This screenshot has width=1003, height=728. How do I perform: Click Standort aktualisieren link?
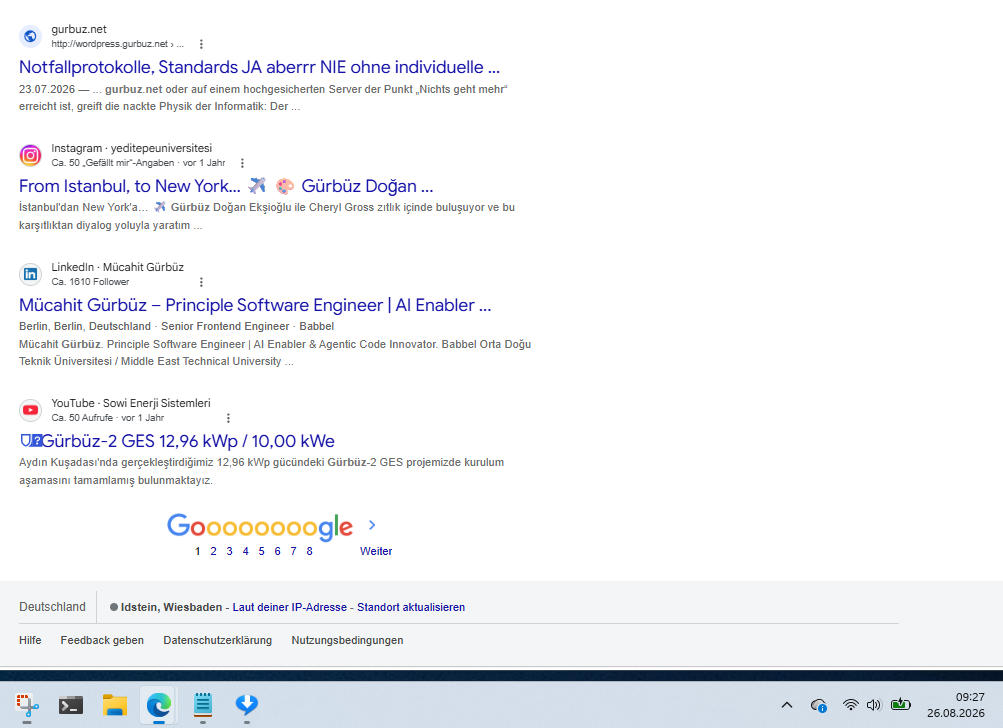[411, 607]
